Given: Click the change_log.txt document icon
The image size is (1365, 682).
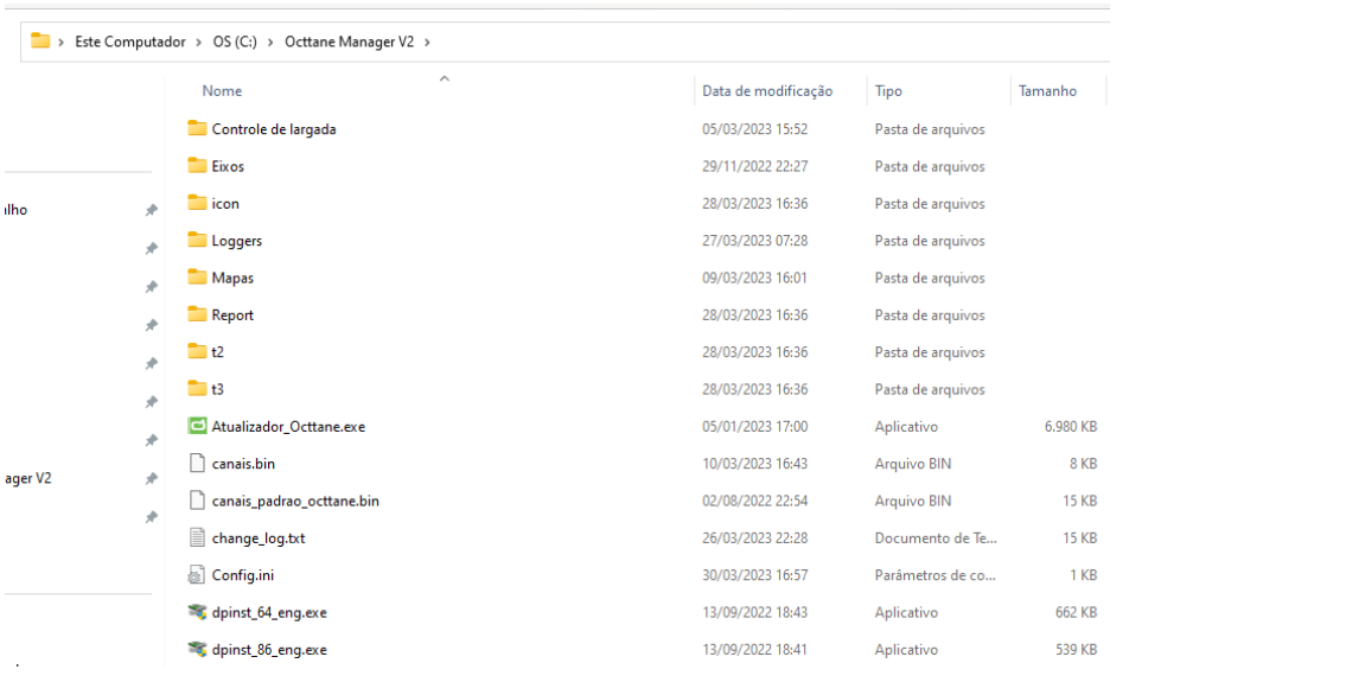Looking at the screenshot, I should tap(197, 539).
